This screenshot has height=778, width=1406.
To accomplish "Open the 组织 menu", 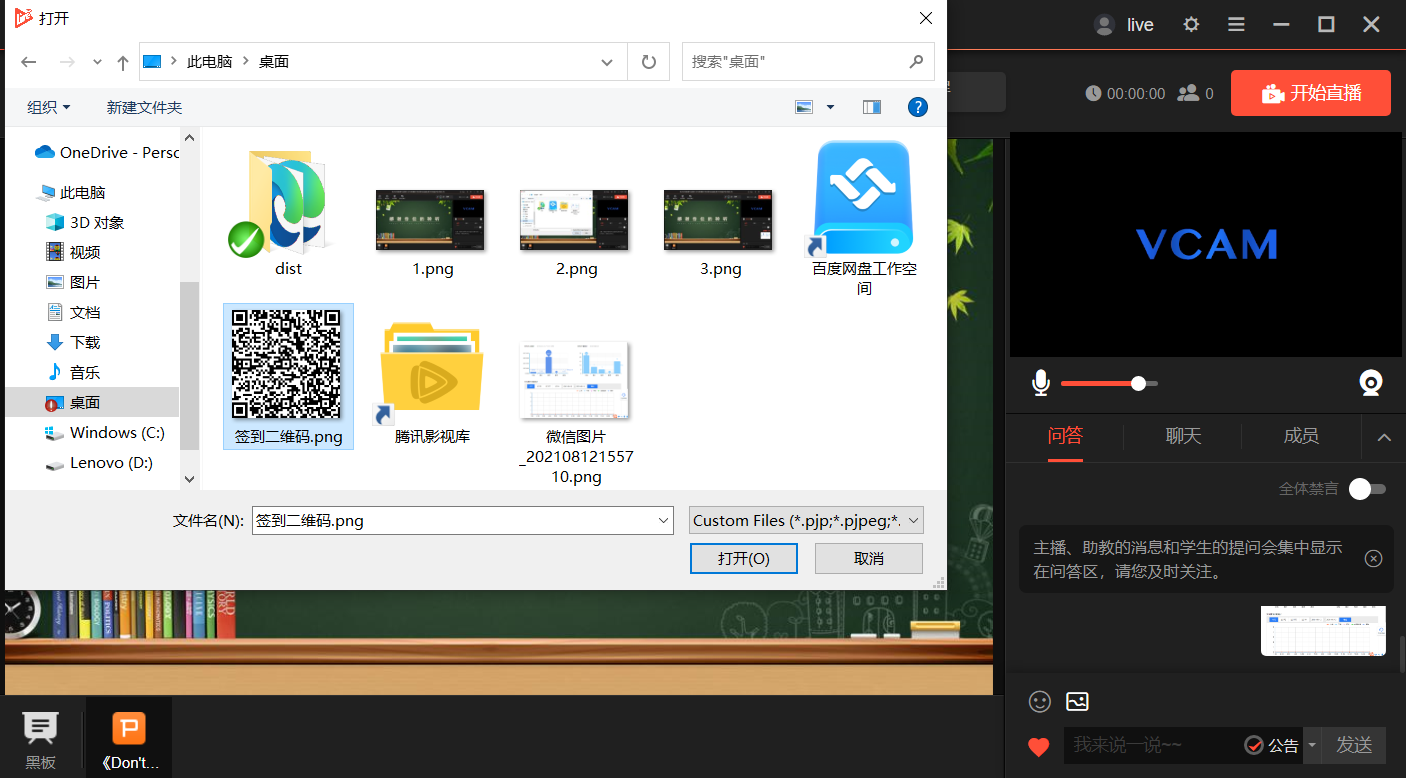I will click(x=49, y=107).
